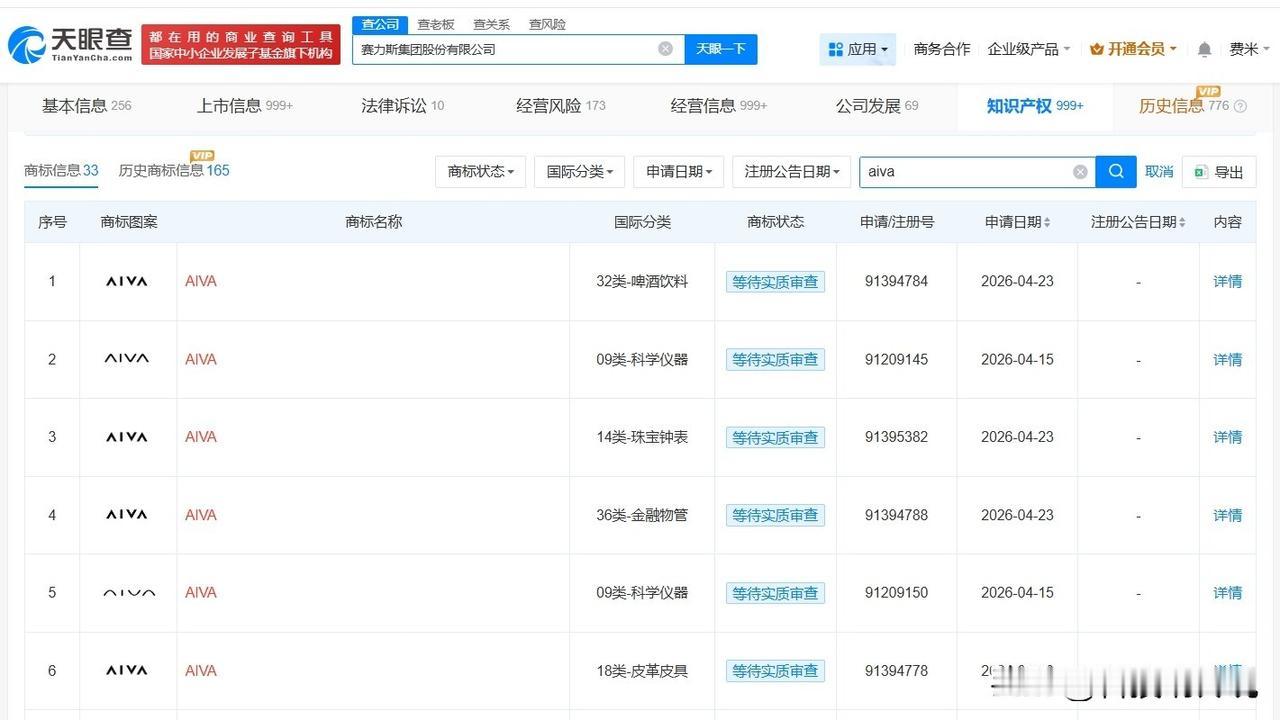The image size is (1280, 720).
Task: Open the AIVA trademark image in row 1
Action: click(127, 281)
